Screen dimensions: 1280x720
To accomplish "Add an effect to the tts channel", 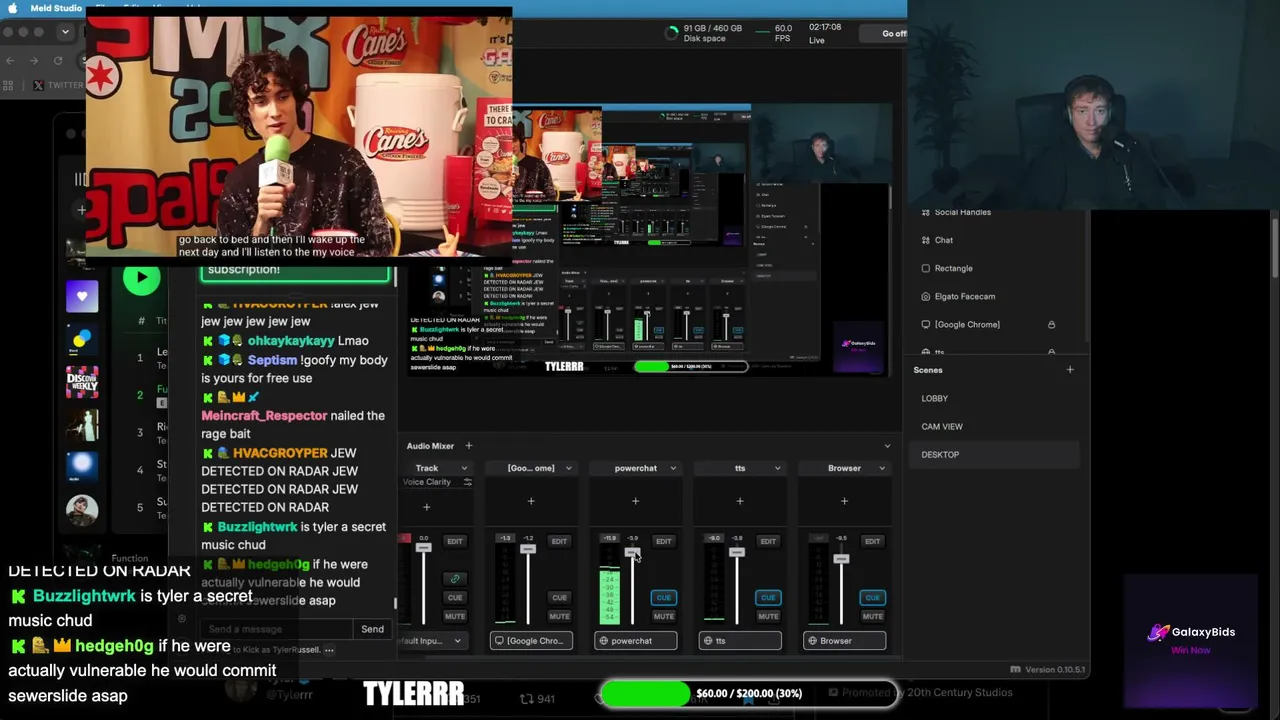I will click(x=740, y=501).
